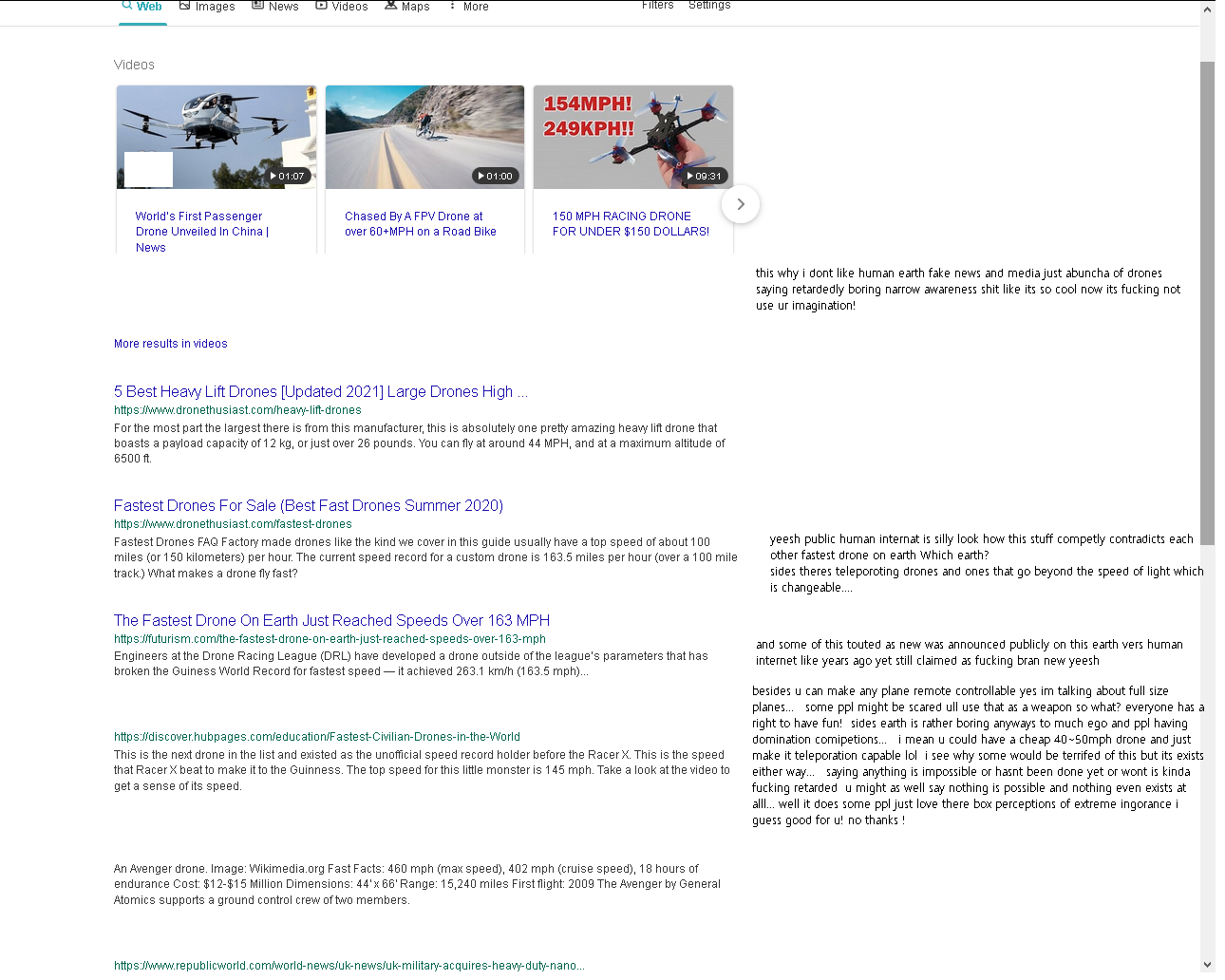Click the 09:31 play duration badge
This screenshot has width=1225, height=980.
pyautogui.click(x=705, y=176)
